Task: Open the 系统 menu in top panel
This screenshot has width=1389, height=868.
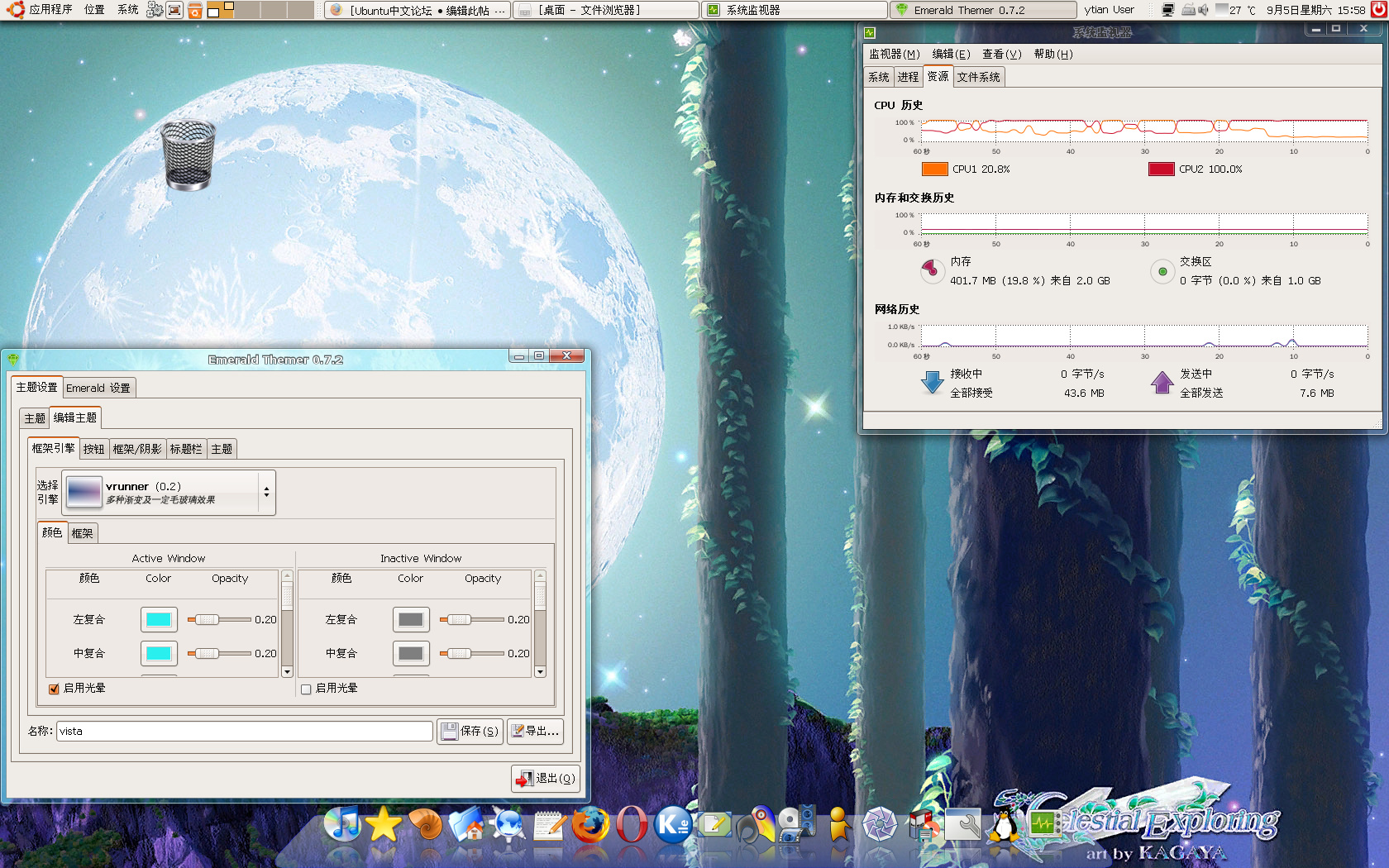Action: click(127, 10)
